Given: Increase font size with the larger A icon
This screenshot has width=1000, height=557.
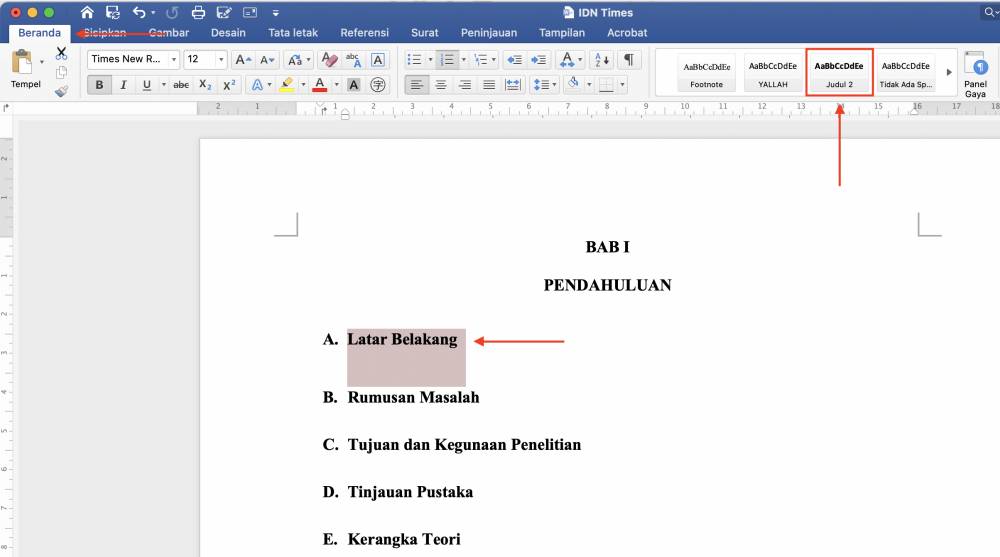Looking at the screenshot, I should [x=243, y=59].
